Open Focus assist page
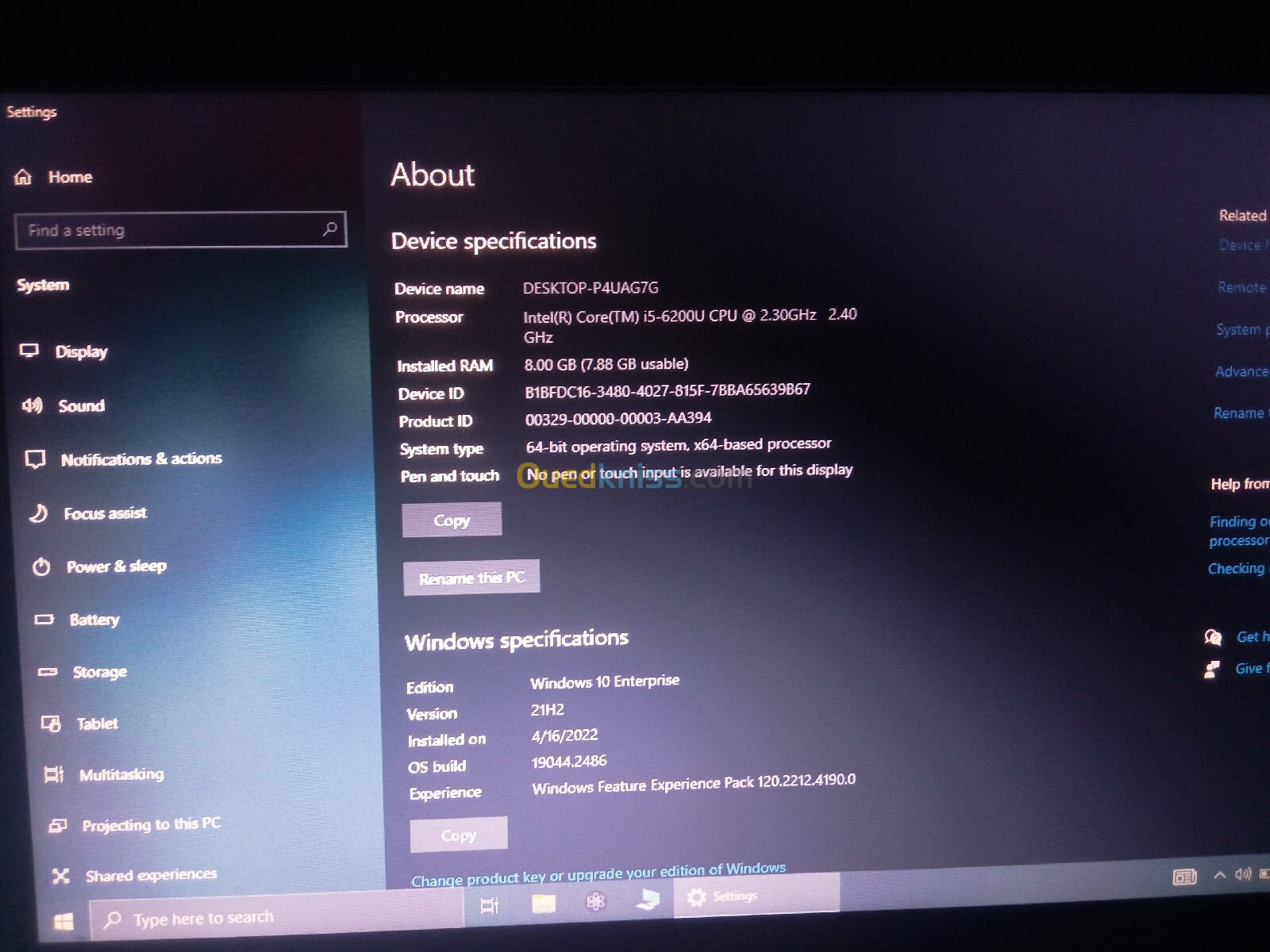This screenshot has width=1270, height=952. coord(106,513)
